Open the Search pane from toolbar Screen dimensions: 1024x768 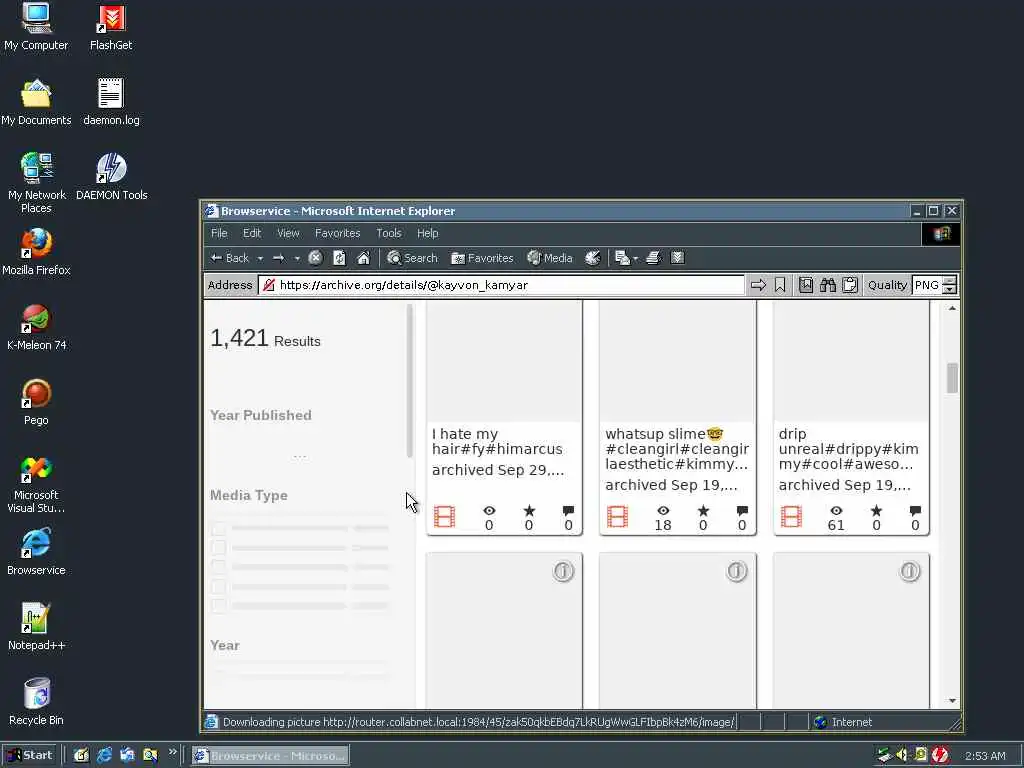tap(412, 258)
